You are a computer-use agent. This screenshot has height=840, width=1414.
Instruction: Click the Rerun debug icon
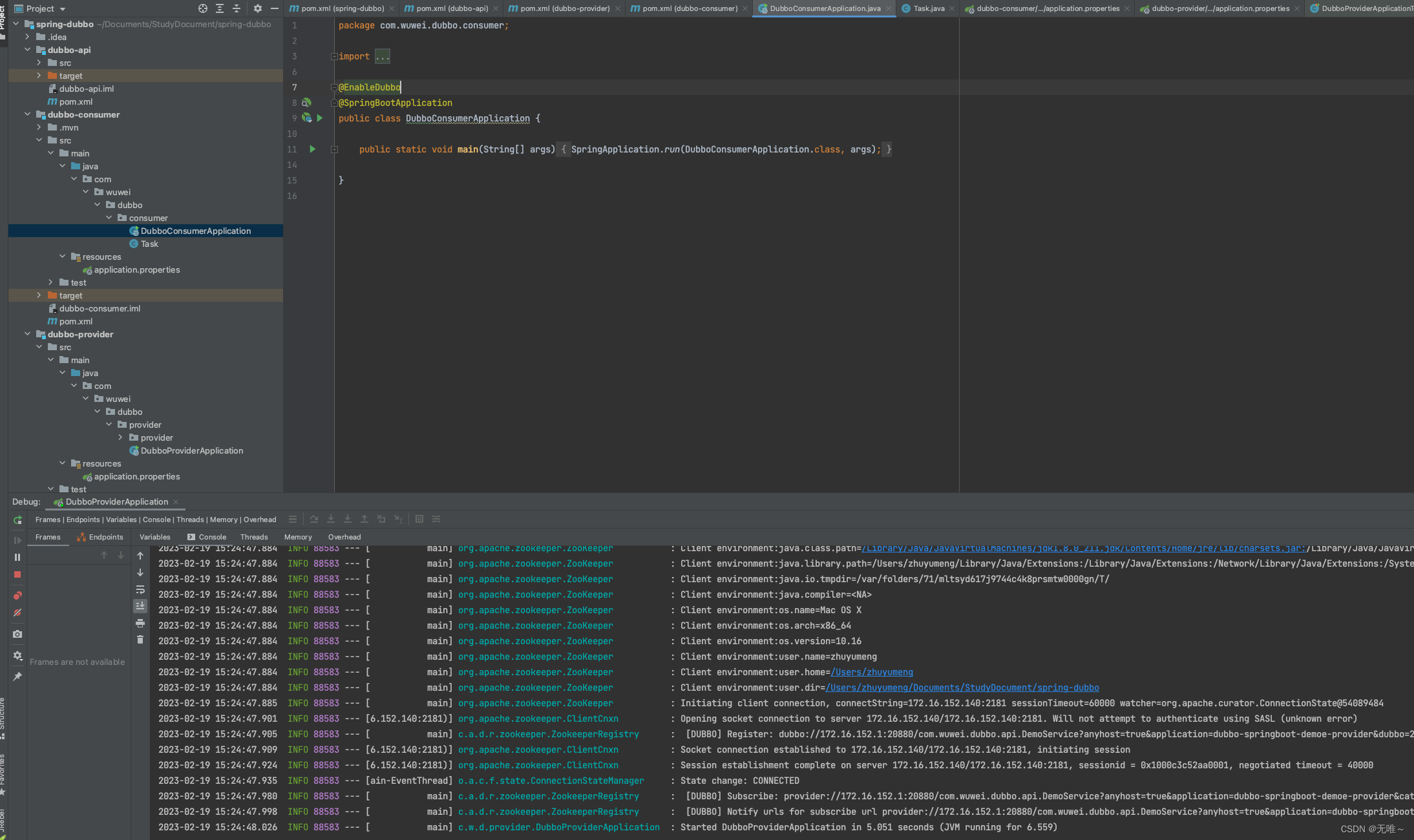pos(17,520)
